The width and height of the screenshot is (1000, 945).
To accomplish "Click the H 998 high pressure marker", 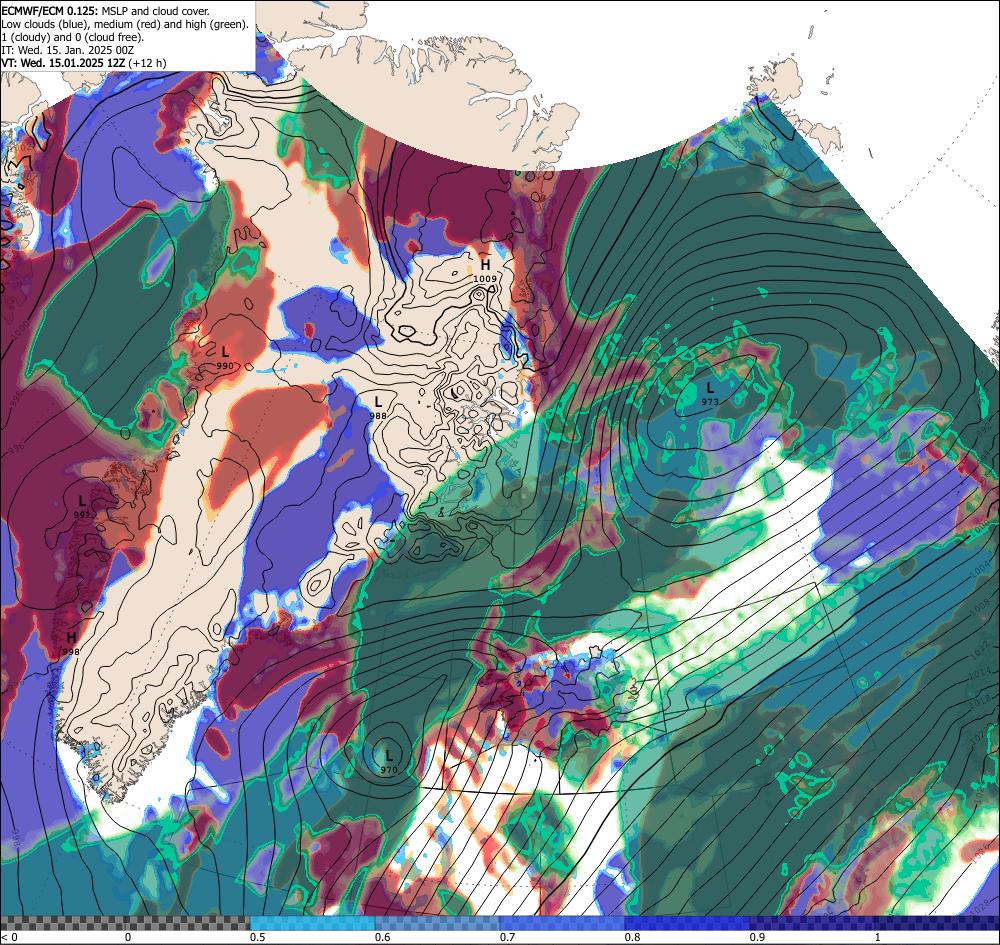I will tap(71, 643).
